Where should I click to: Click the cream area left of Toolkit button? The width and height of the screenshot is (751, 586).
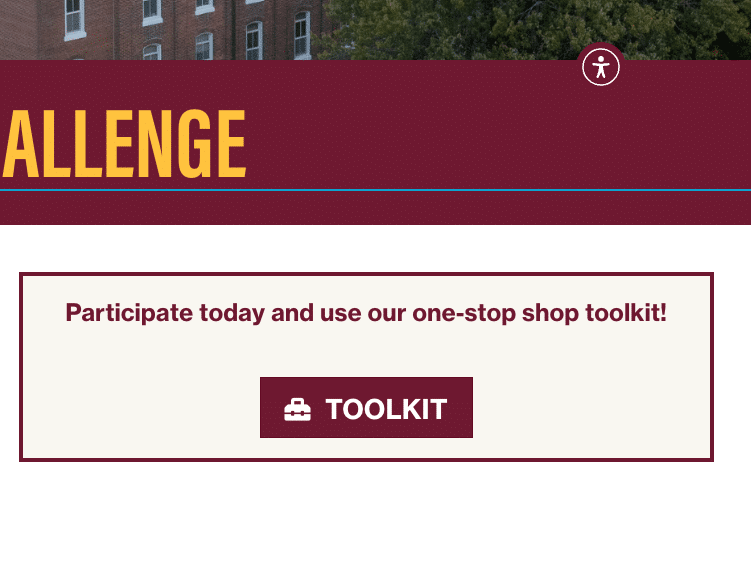[140, 408]
